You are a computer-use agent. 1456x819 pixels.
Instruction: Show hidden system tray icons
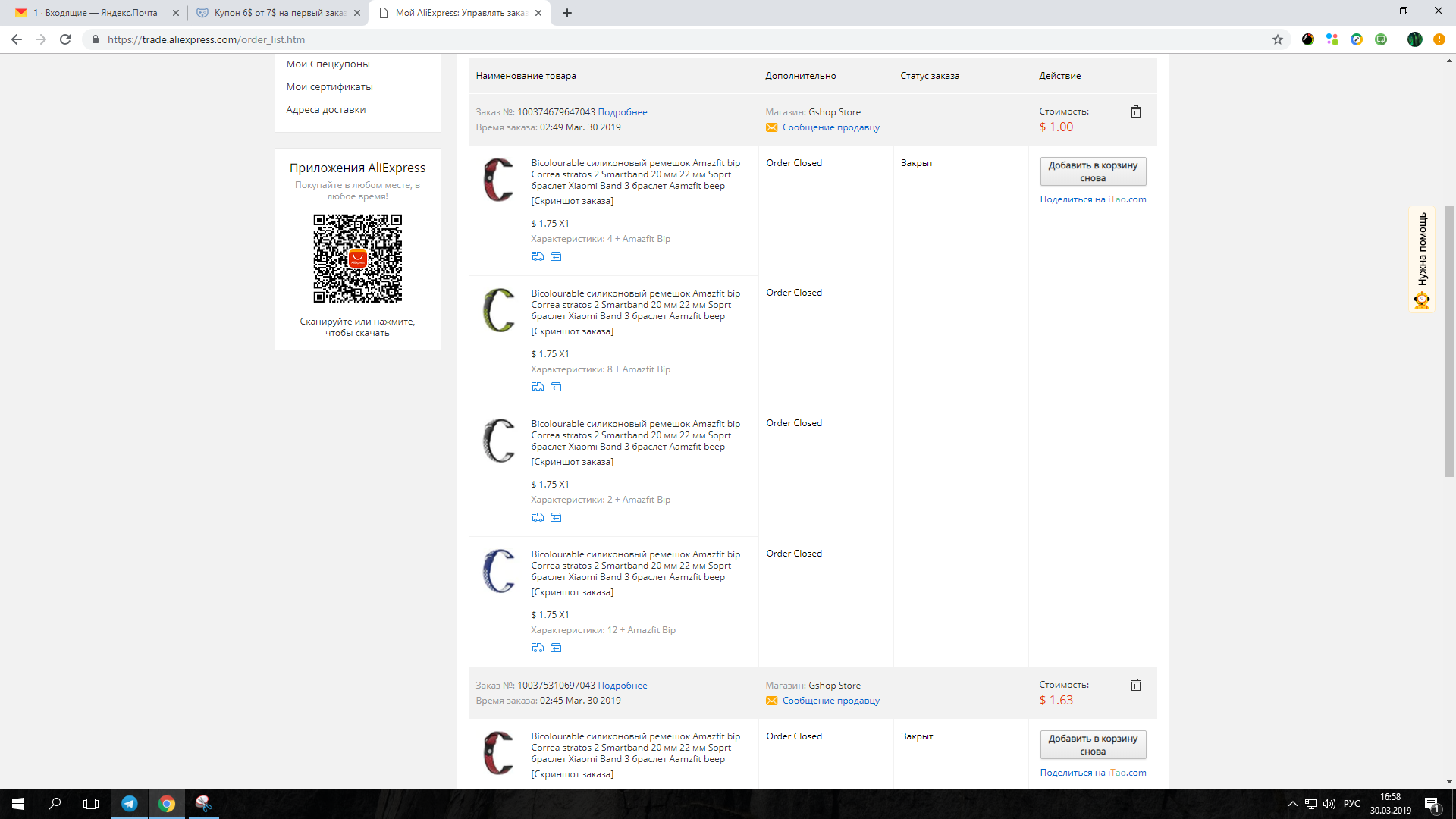tap(1293, 804)
